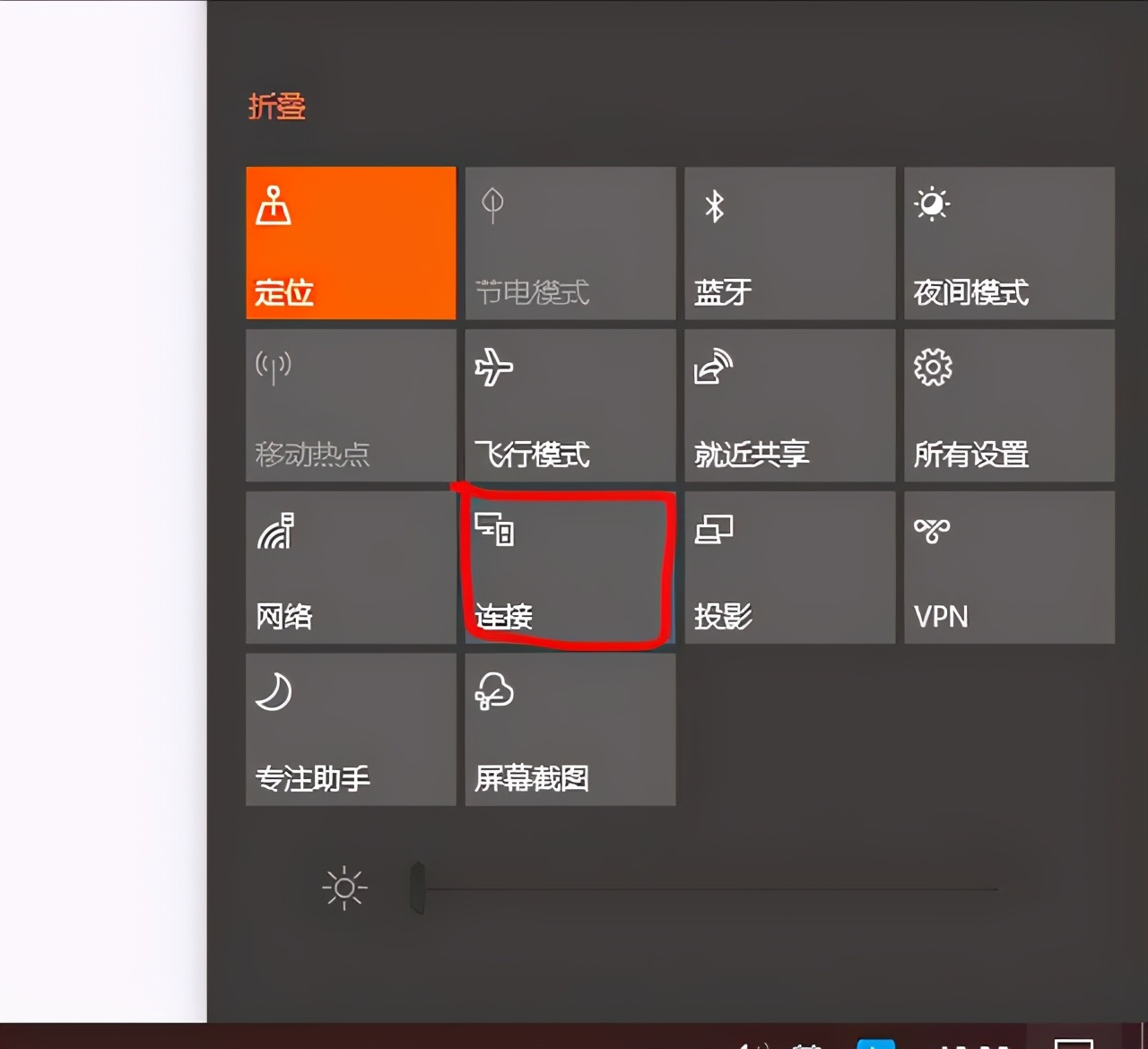1148x1049 pixels.
Task: Click the sun brightness icon
Action: pyautogui.click(x=344, y=889)
